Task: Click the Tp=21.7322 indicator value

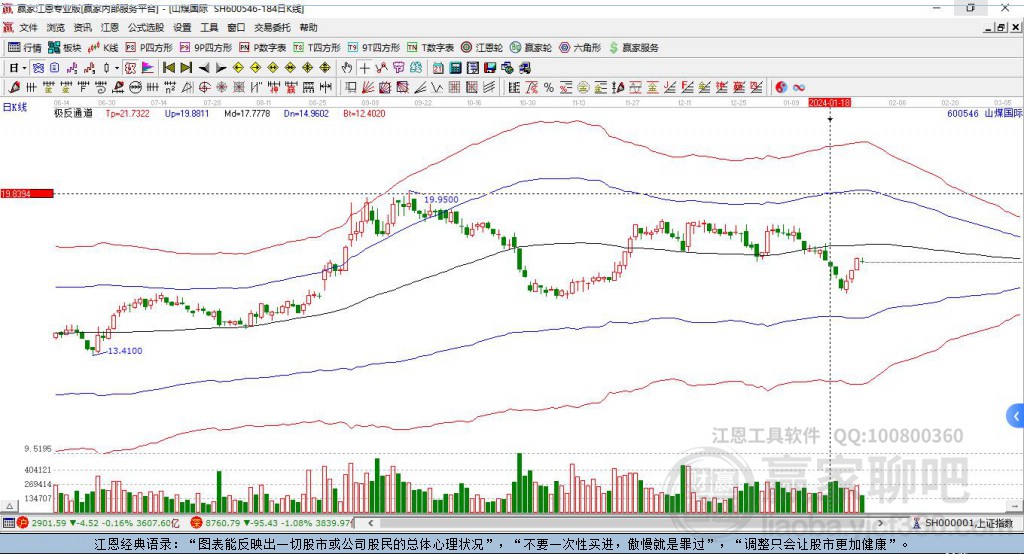Action: pos(127,113)
